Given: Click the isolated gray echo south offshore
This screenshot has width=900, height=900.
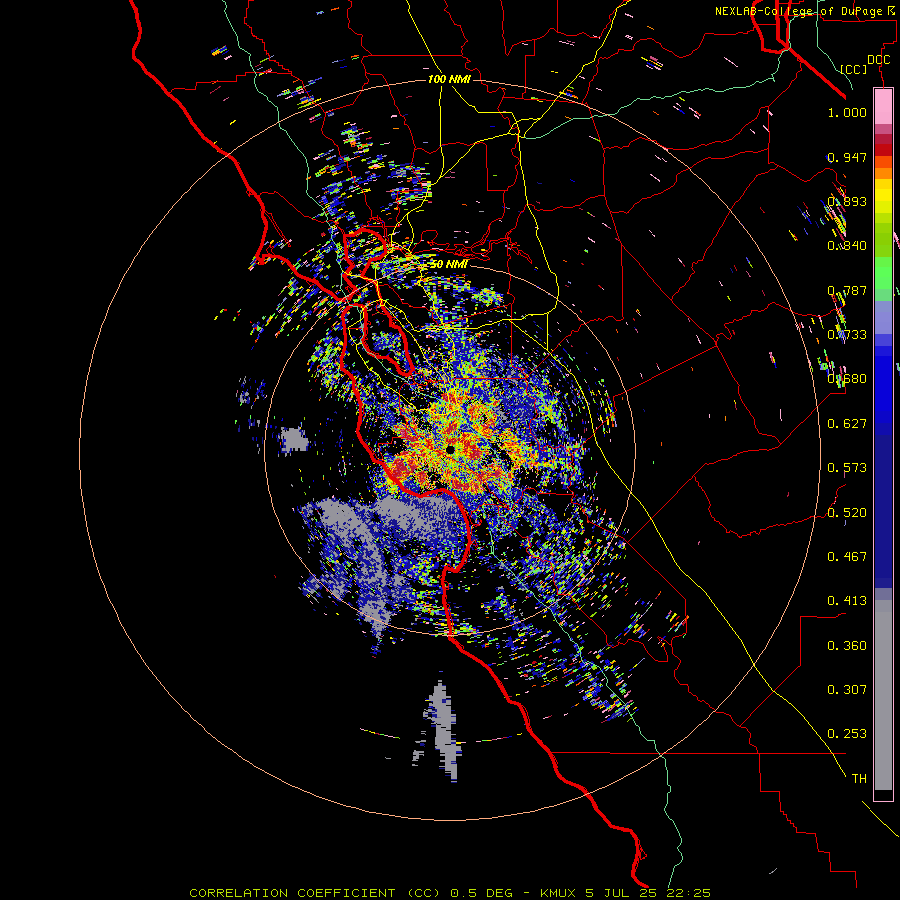Looking at the screenshot, I should coord(441,730).
